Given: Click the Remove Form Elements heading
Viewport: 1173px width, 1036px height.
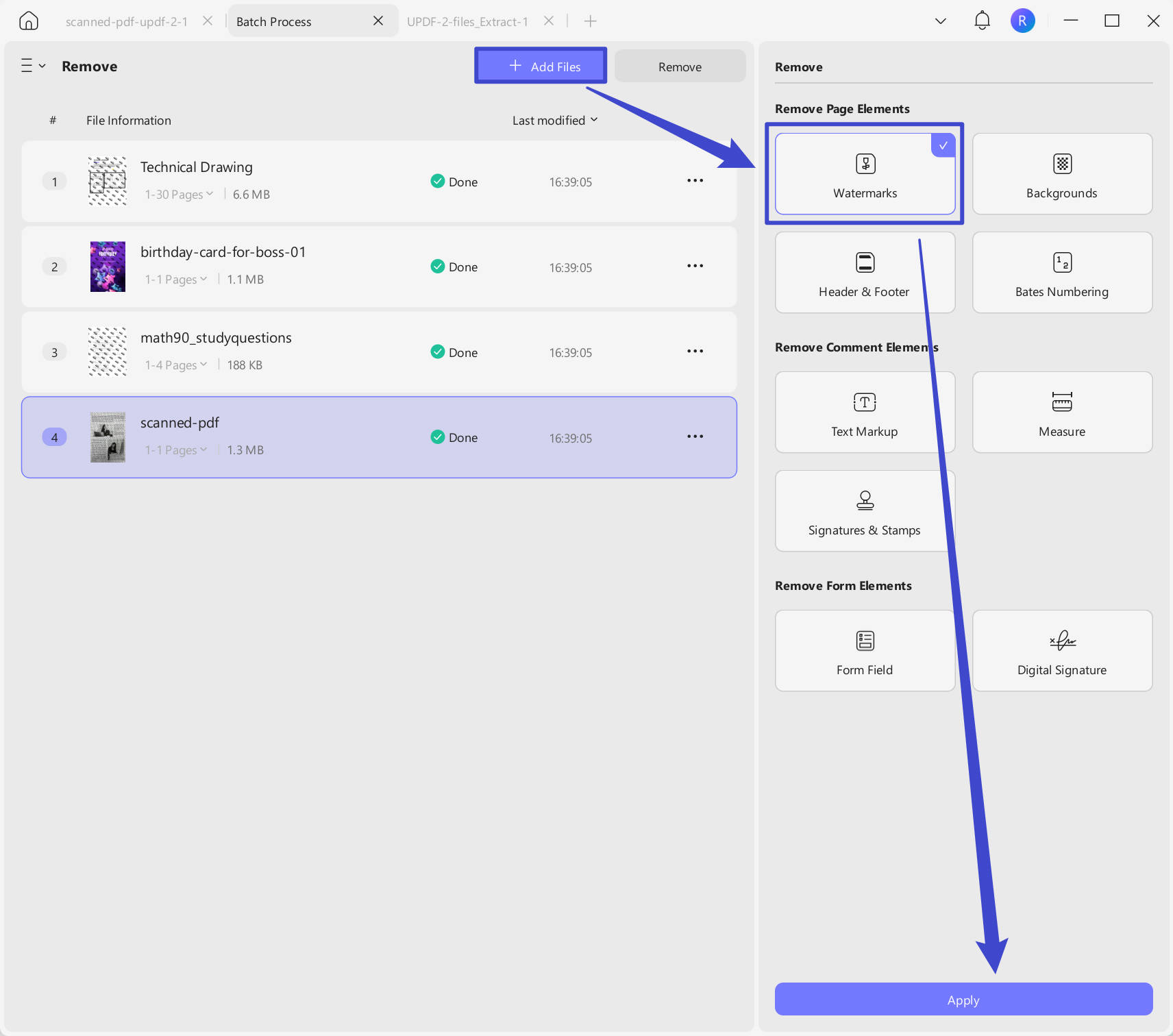Looking at the screenshot, I should pyautogui.click(x=843, y=586).
